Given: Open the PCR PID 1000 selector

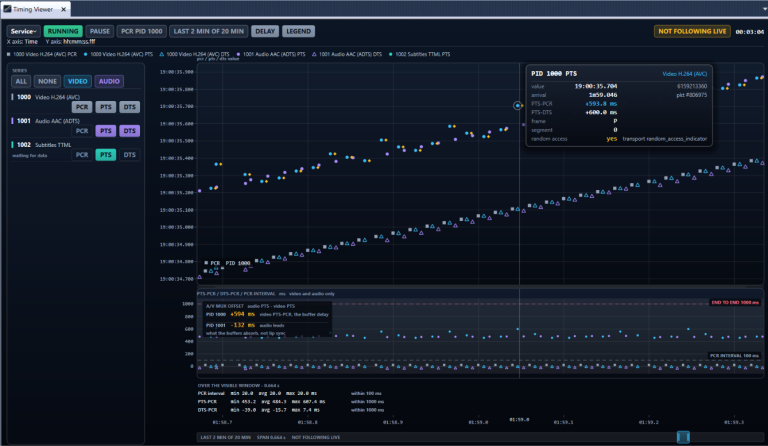Looking at the screenshot, I should (142, 31).
